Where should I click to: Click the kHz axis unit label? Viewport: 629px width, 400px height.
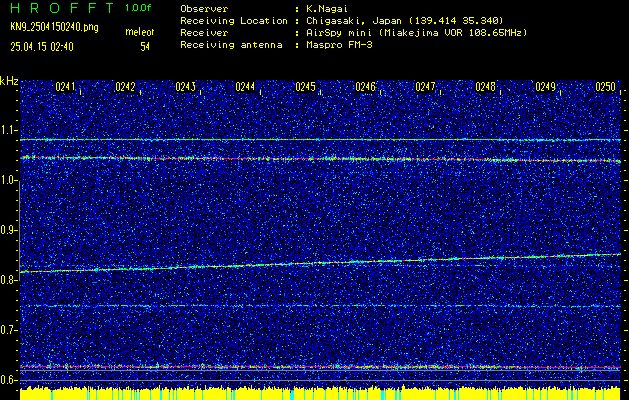click(9, 81)
